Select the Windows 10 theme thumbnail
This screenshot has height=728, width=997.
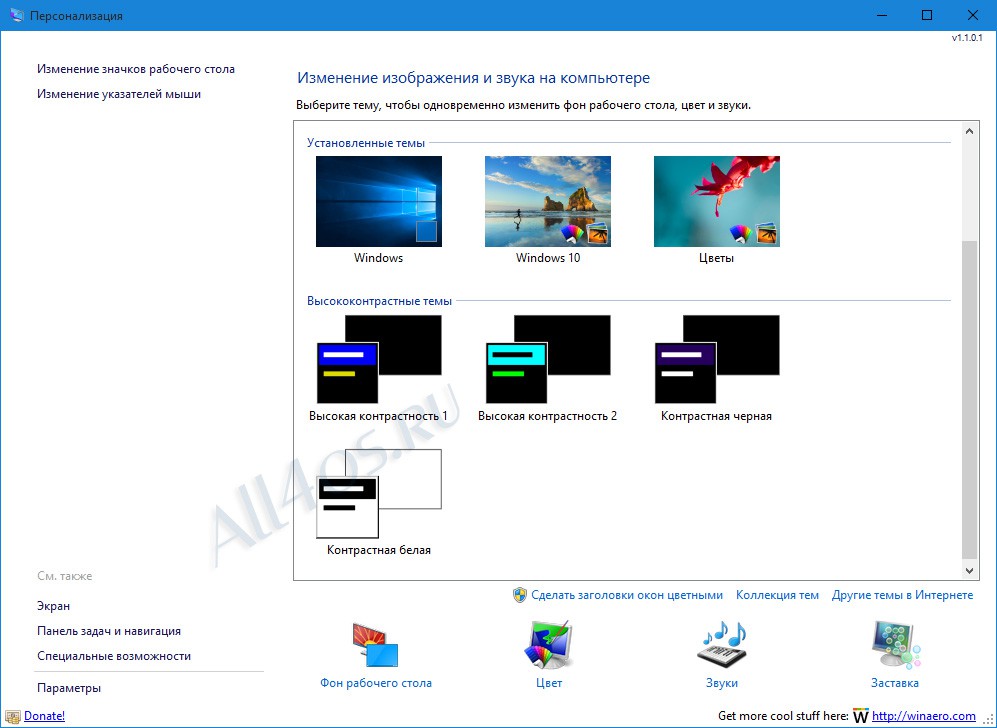pos(547,202)
